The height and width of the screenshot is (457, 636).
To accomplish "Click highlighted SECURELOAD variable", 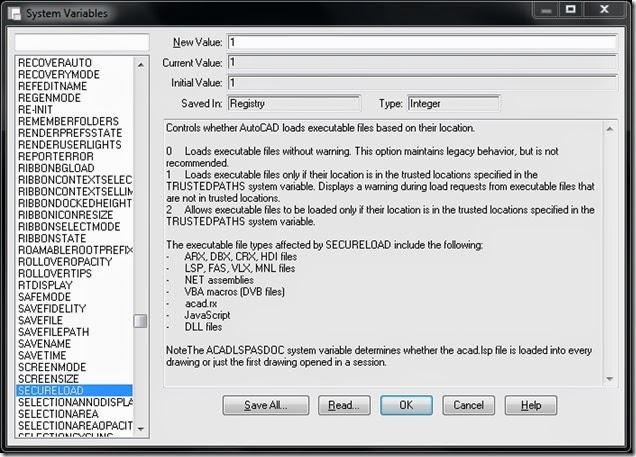I will (x=75, y=390).
